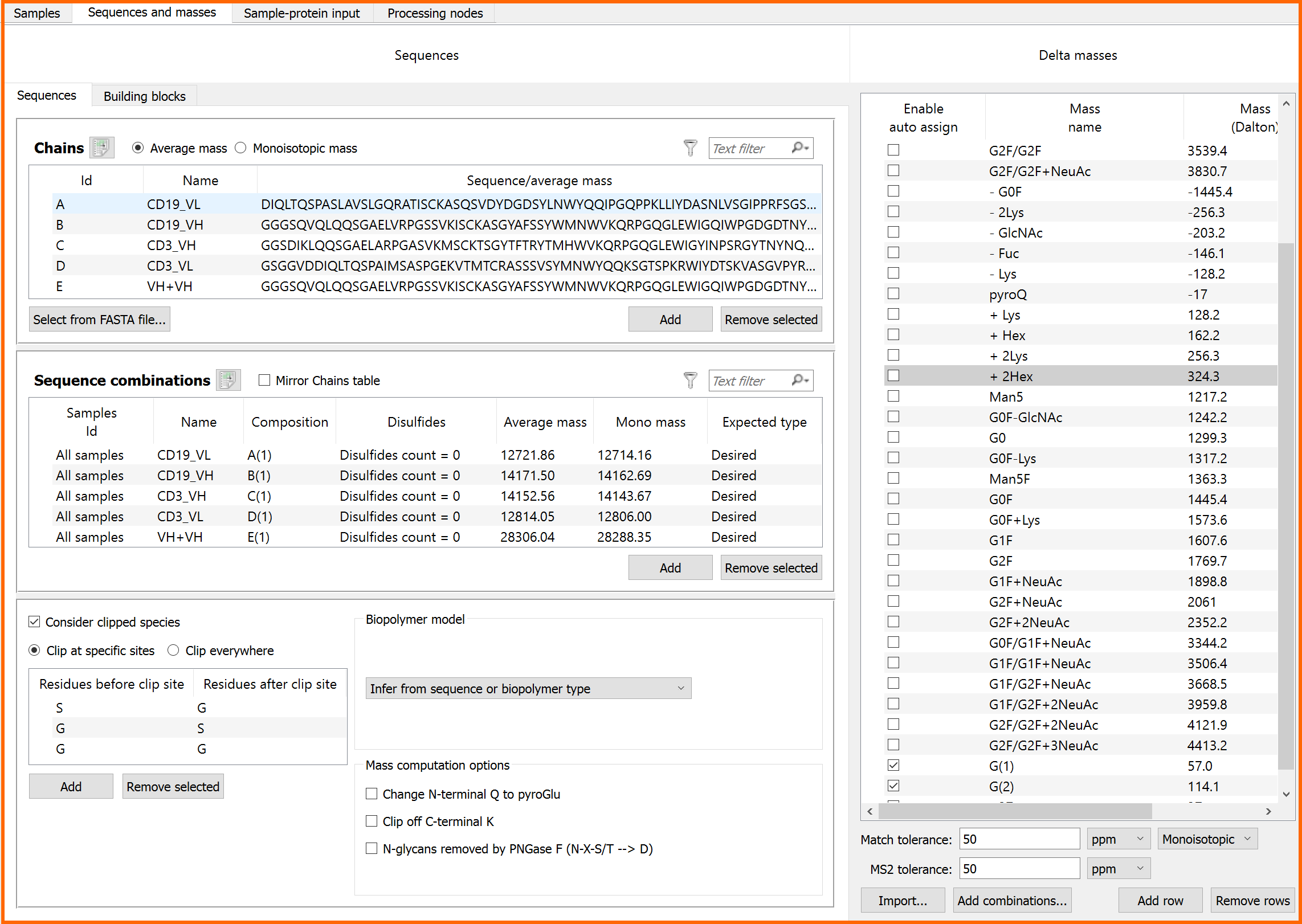Click the Match tolerance input field
The image size is (1302, 924).
[x=1019, y=839]
